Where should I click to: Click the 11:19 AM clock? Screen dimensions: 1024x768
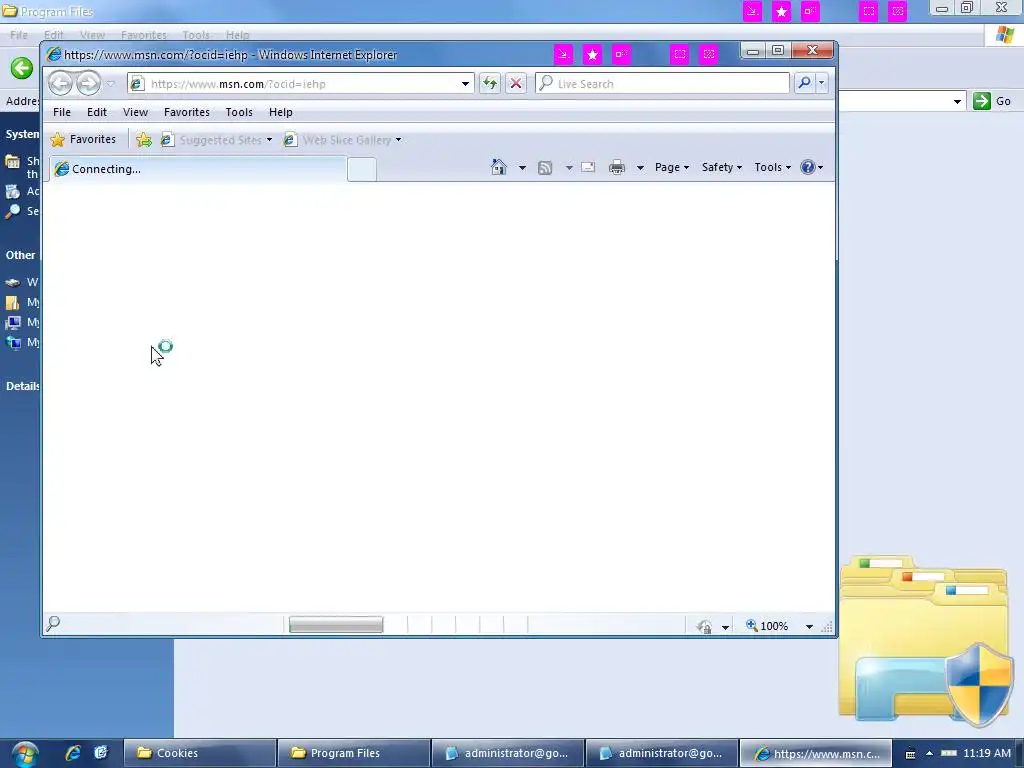point(987,753)
